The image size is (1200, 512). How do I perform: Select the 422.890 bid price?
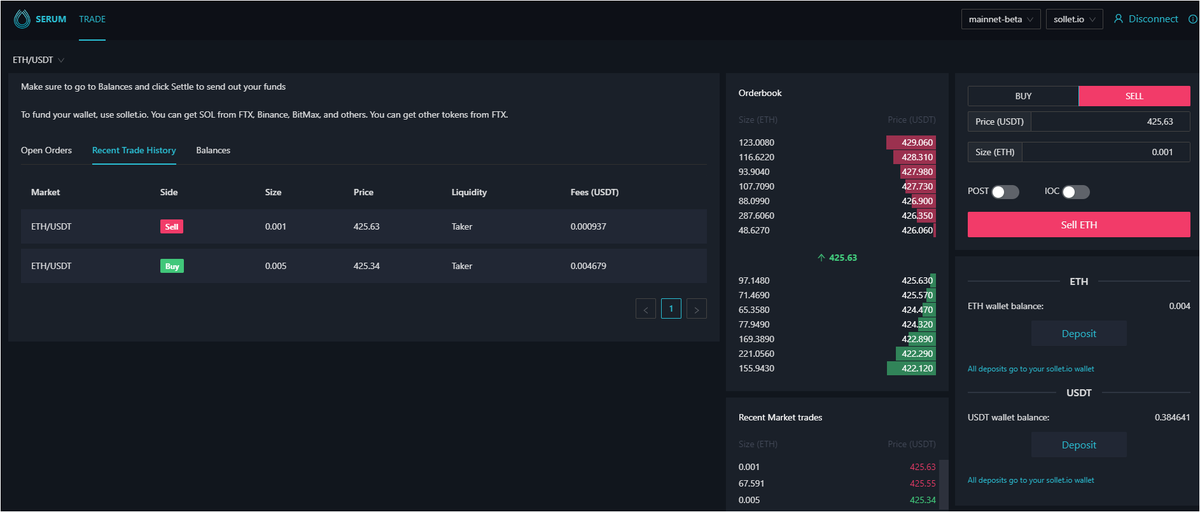tap(917, 339)
